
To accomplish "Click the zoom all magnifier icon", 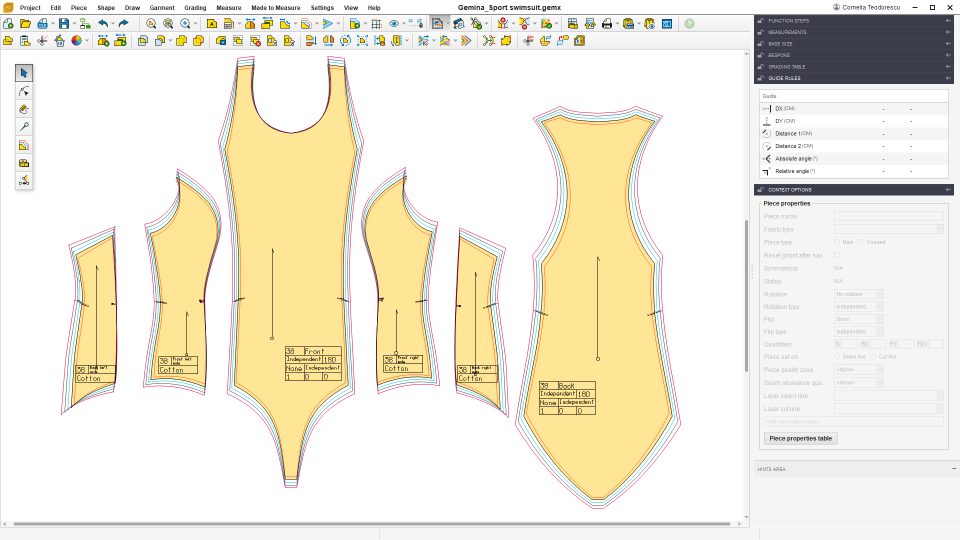I will click(x=168, y=24).
